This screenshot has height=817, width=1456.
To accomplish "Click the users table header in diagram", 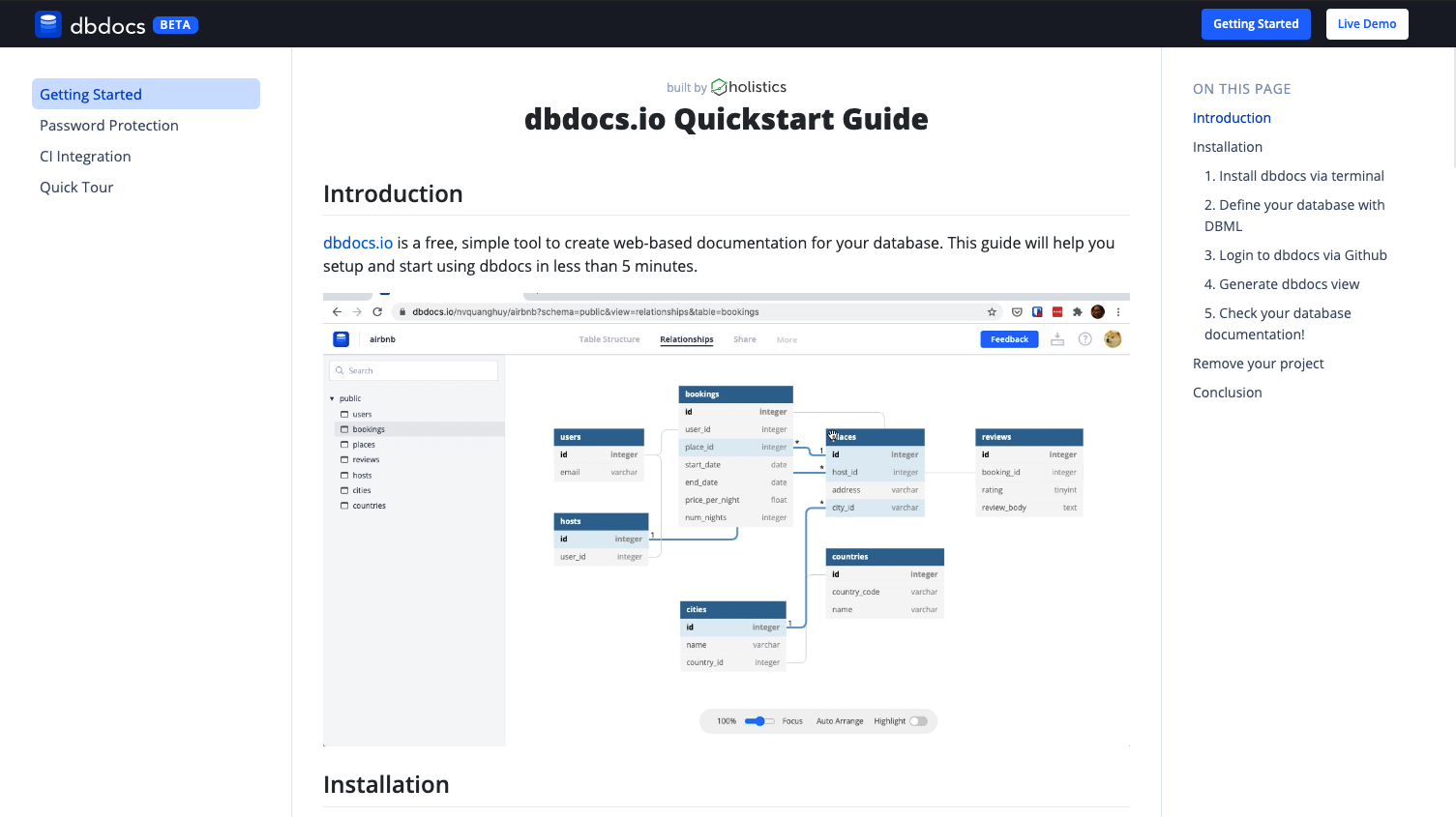I will click(599, 437).
